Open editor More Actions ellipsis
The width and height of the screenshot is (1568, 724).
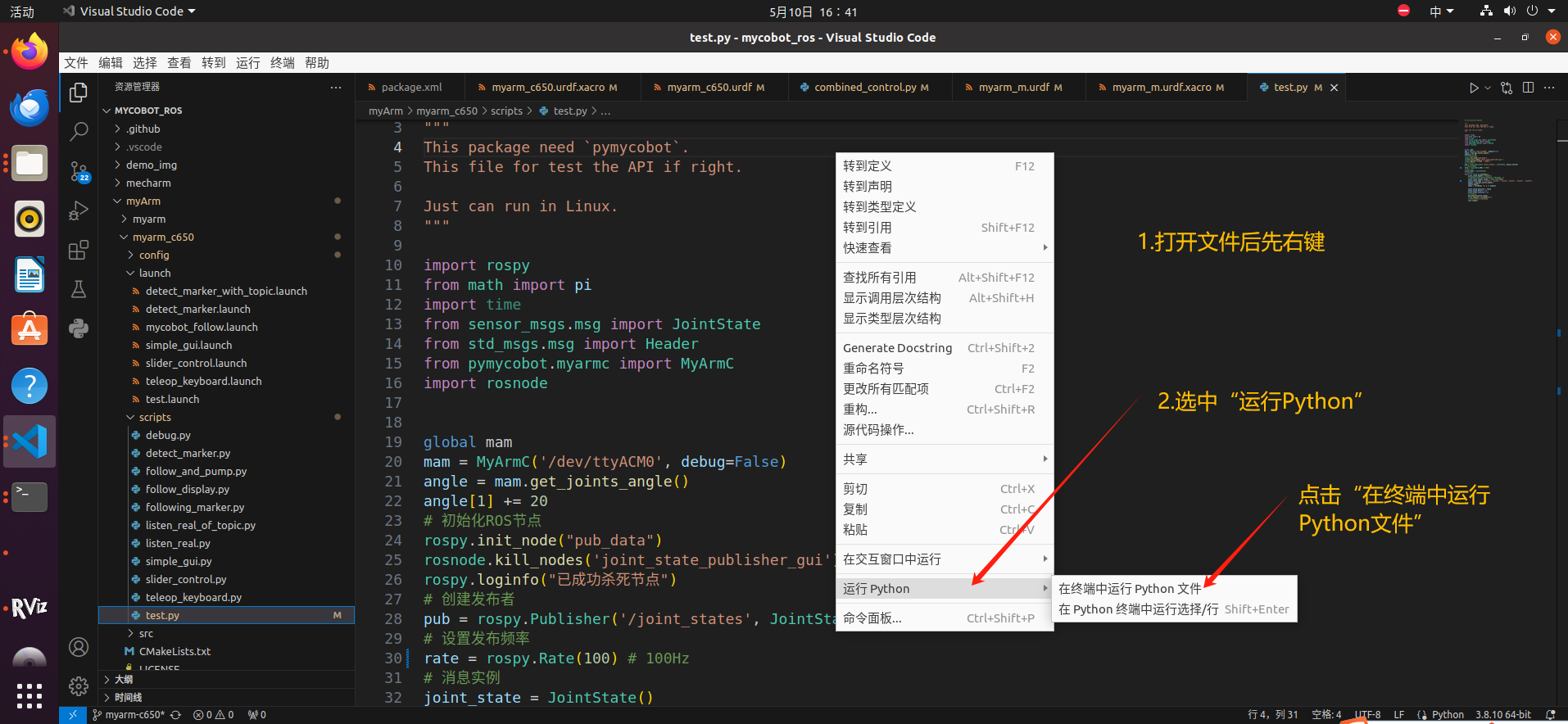[1549, 88]
